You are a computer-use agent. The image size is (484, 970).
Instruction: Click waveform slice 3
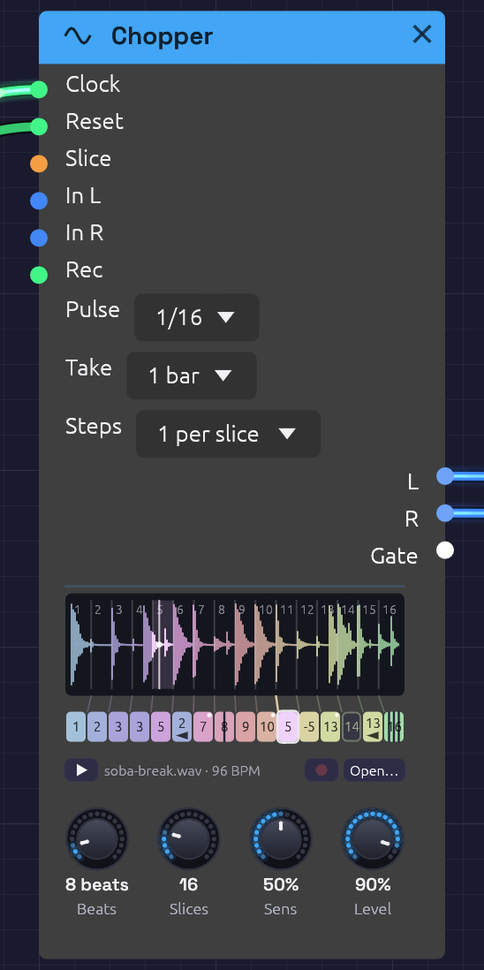121,644
